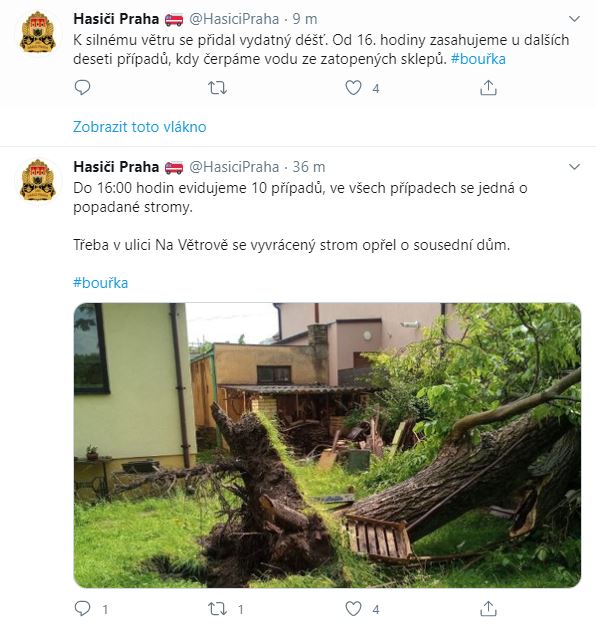Retweet the fallen tree tweet

click(218, 608)
